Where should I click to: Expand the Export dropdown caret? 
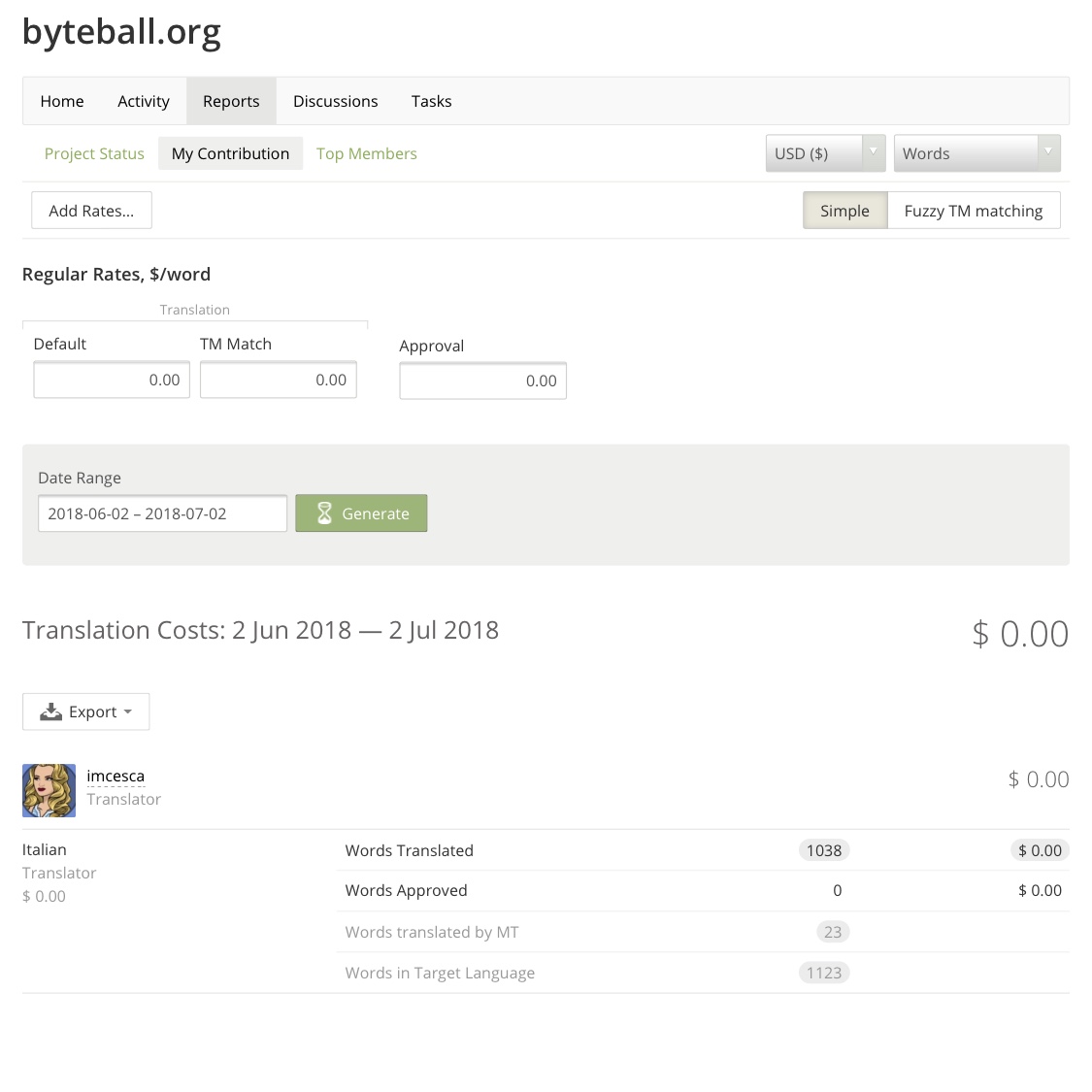[128, 711]
